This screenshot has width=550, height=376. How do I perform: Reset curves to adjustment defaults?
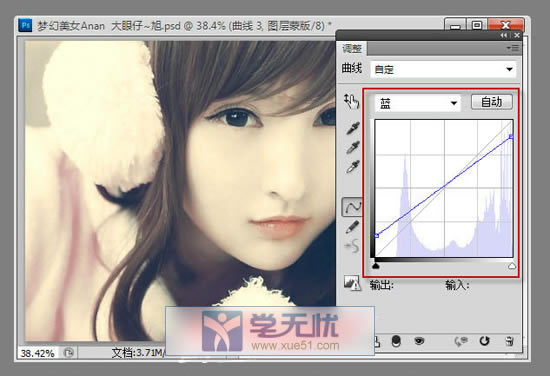[x=484, y=341]
